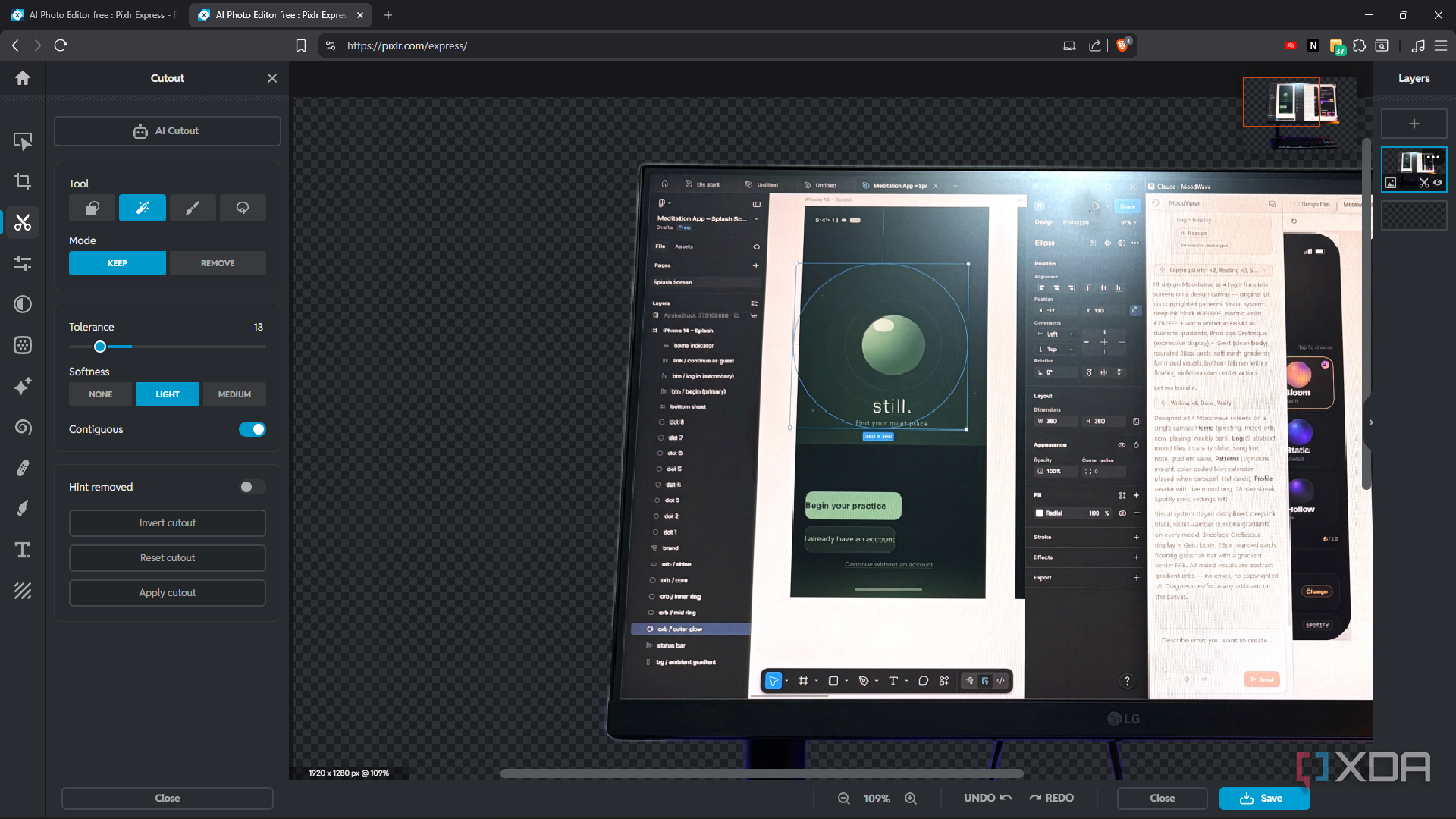Choose the Crop tool in the sidebar

[23, 181]
